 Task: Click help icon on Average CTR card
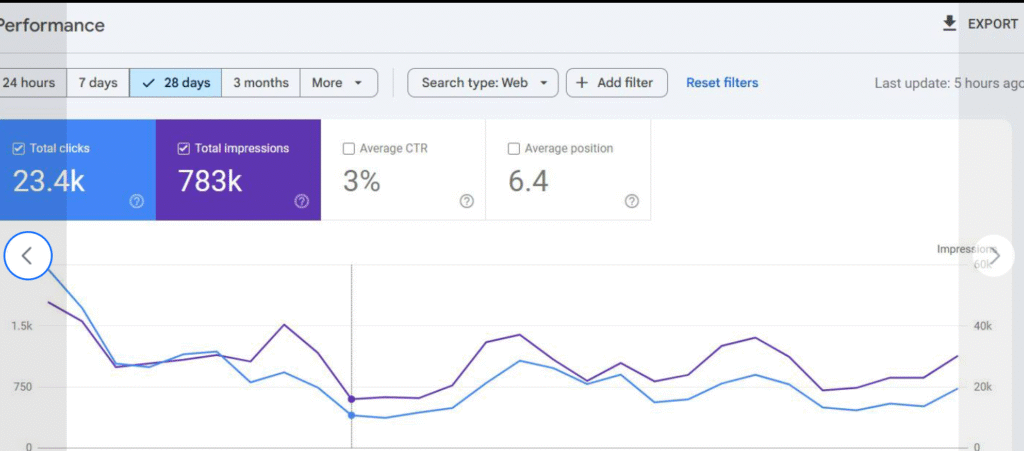[466, 201]
